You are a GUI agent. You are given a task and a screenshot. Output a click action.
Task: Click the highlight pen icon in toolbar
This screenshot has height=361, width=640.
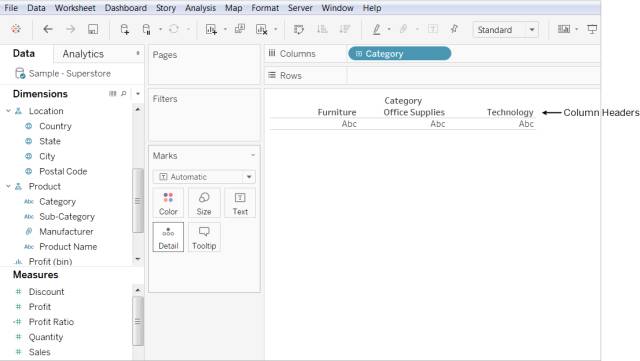pyautogui.click(x=376, y=29)
